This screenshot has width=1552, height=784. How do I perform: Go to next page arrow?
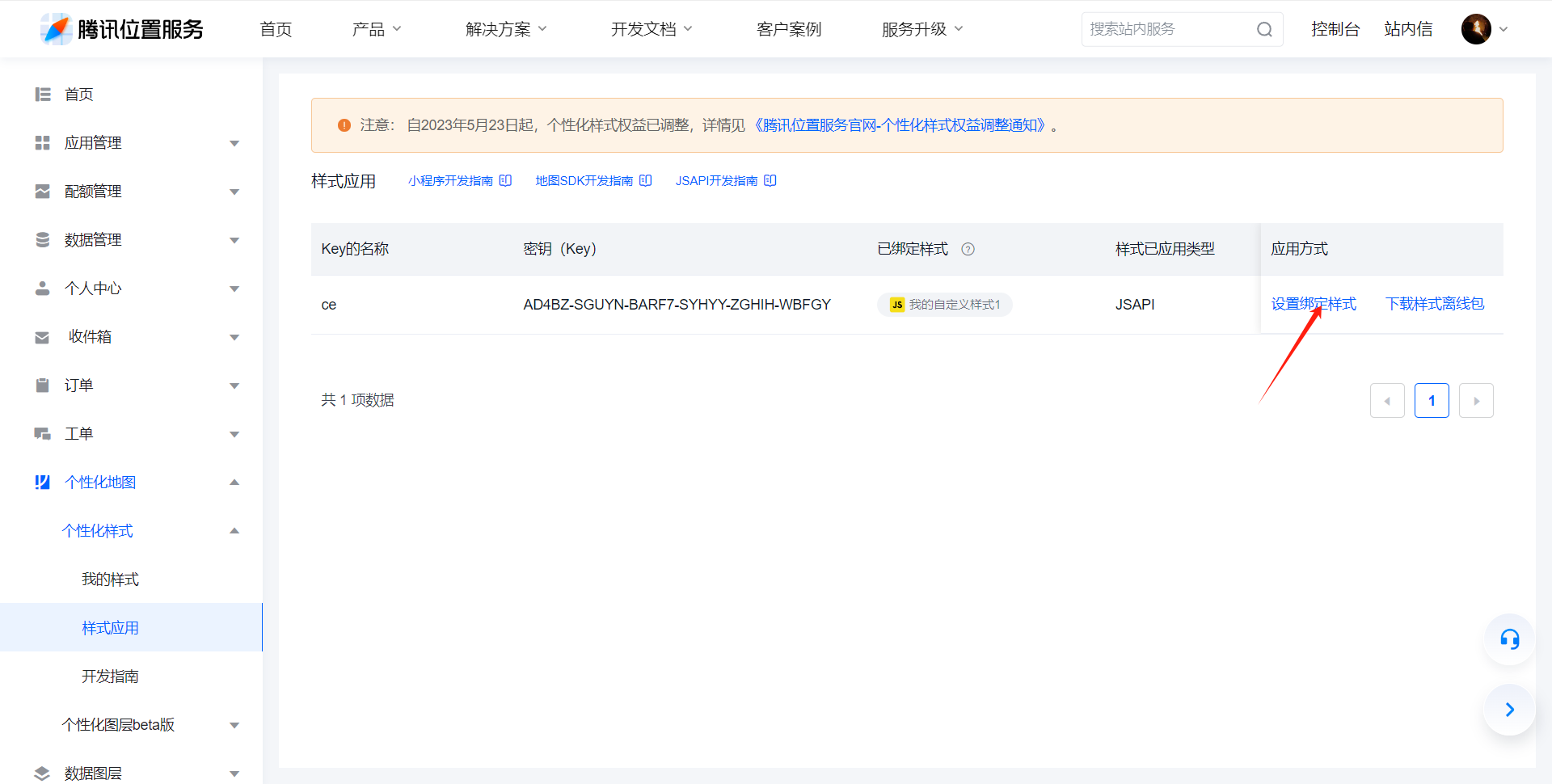click(x=1476, y=401)
